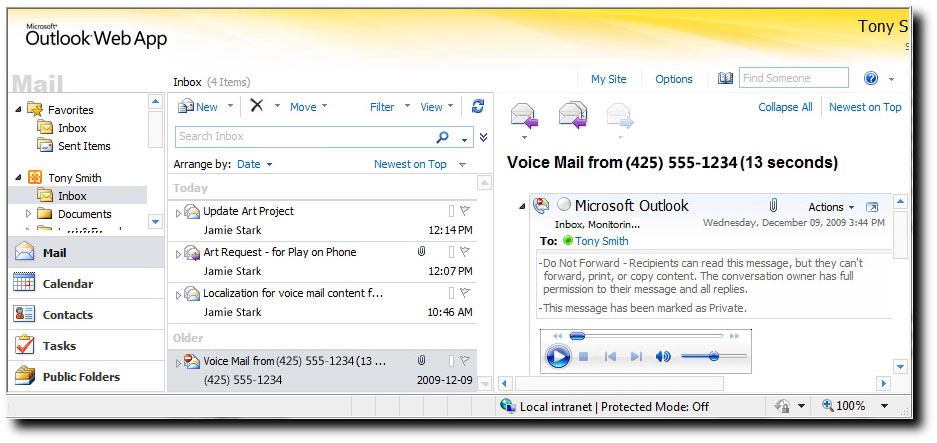Click the attachment paperclip in message header
The image size is (937, 443).
point(773,206)
